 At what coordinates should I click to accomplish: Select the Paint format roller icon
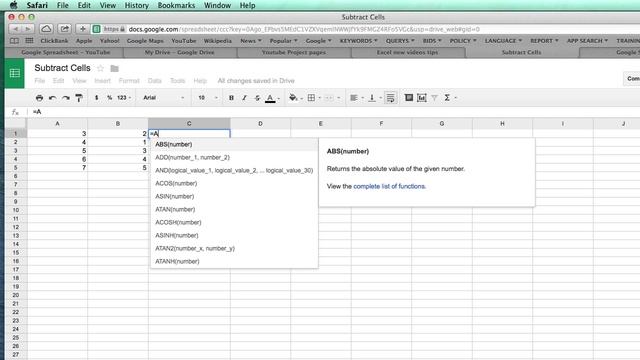click(x=79, y=98)
